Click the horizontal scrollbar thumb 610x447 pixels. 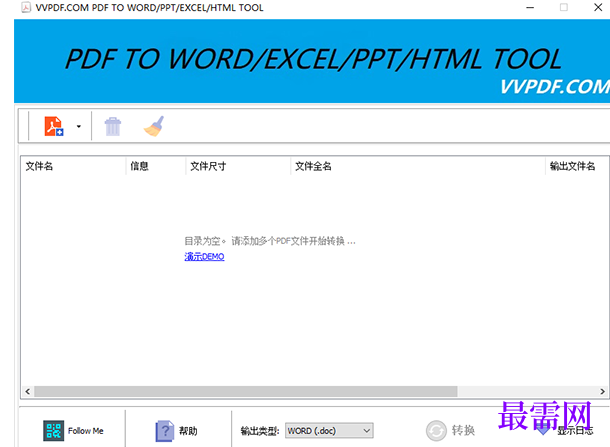[x=245, y=391]
